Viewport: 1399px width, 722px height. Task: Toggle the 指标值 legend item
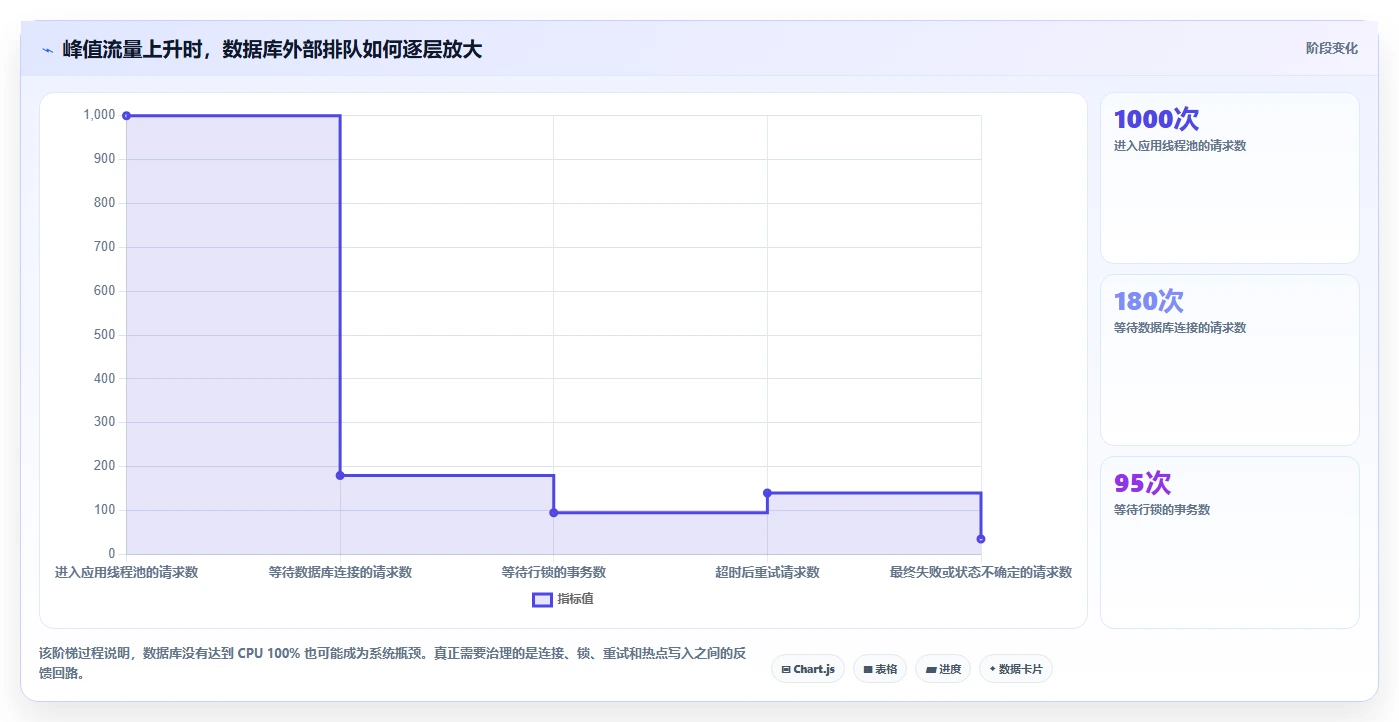[563, 599]
